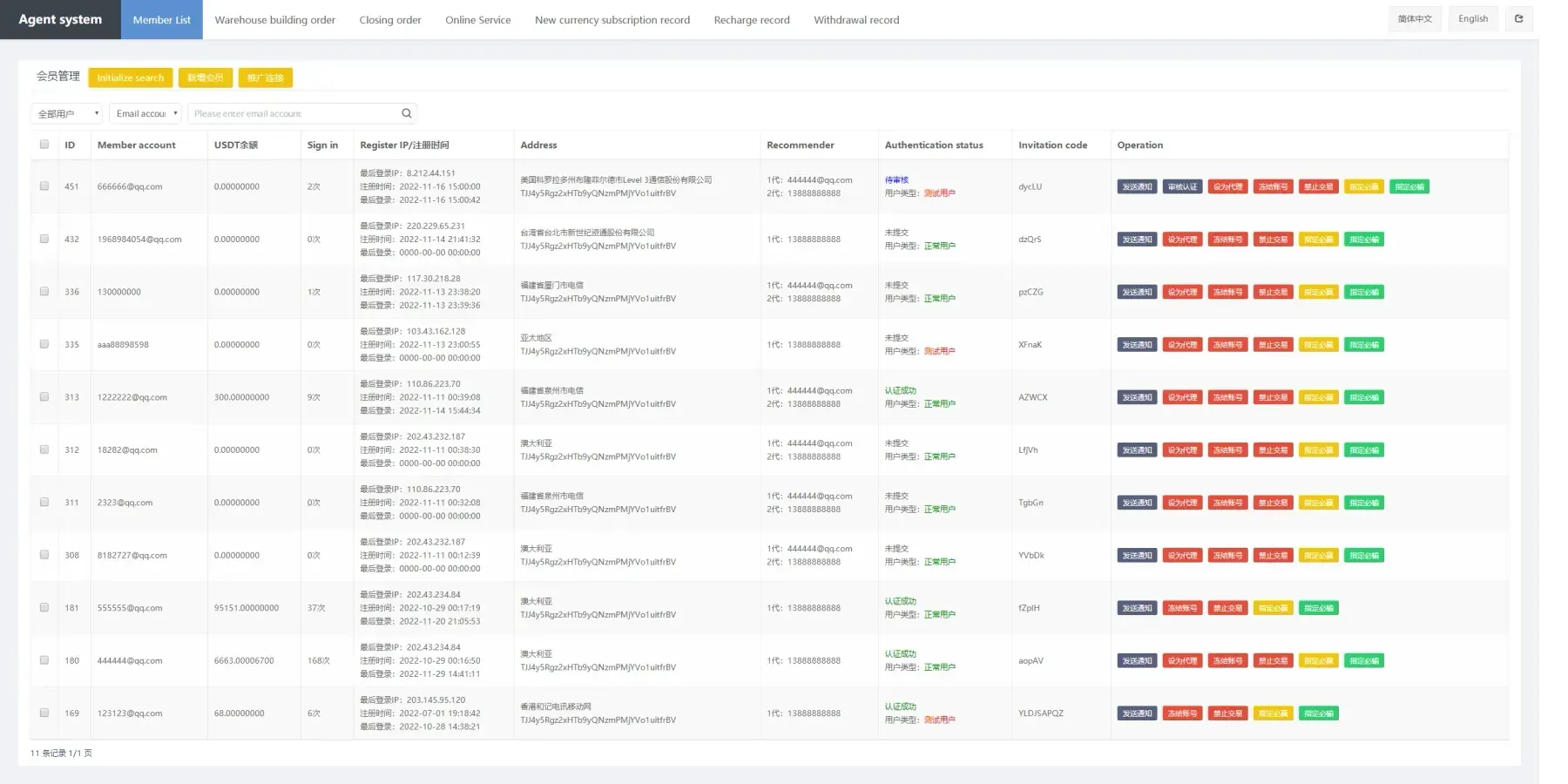Click the USDT余额 column header
The height and width of the screenshot is (784, 1568).
click(236, 145)
